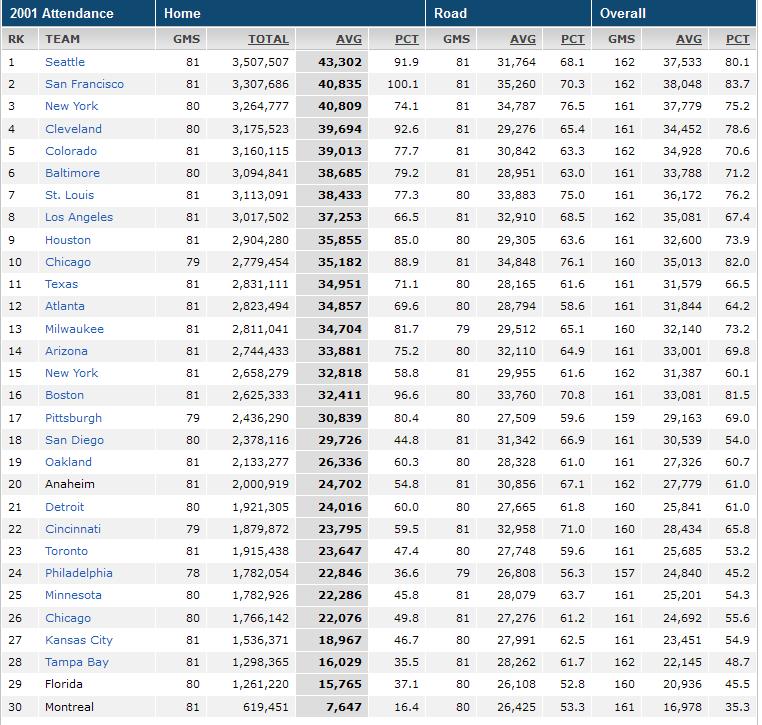
Task: Open the Philadelphia team link
Action: pos(79,573)
